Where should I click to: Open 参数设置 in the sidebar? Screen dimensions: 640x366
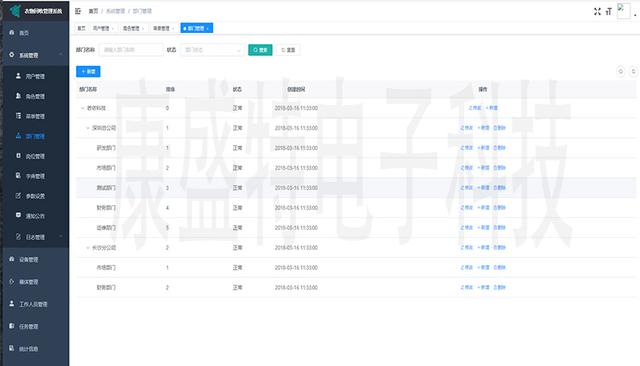(35, 196)
